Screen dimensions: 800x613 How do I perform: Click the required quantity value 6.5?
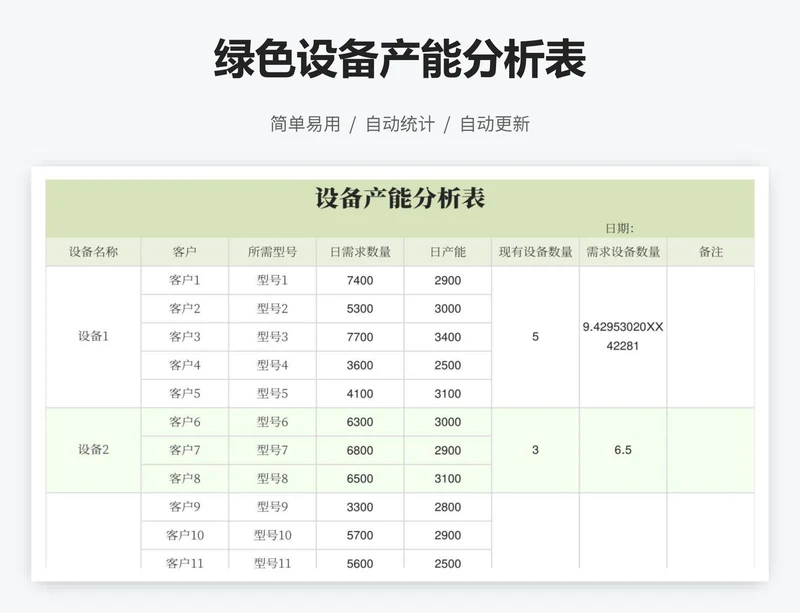click(623, 450)
